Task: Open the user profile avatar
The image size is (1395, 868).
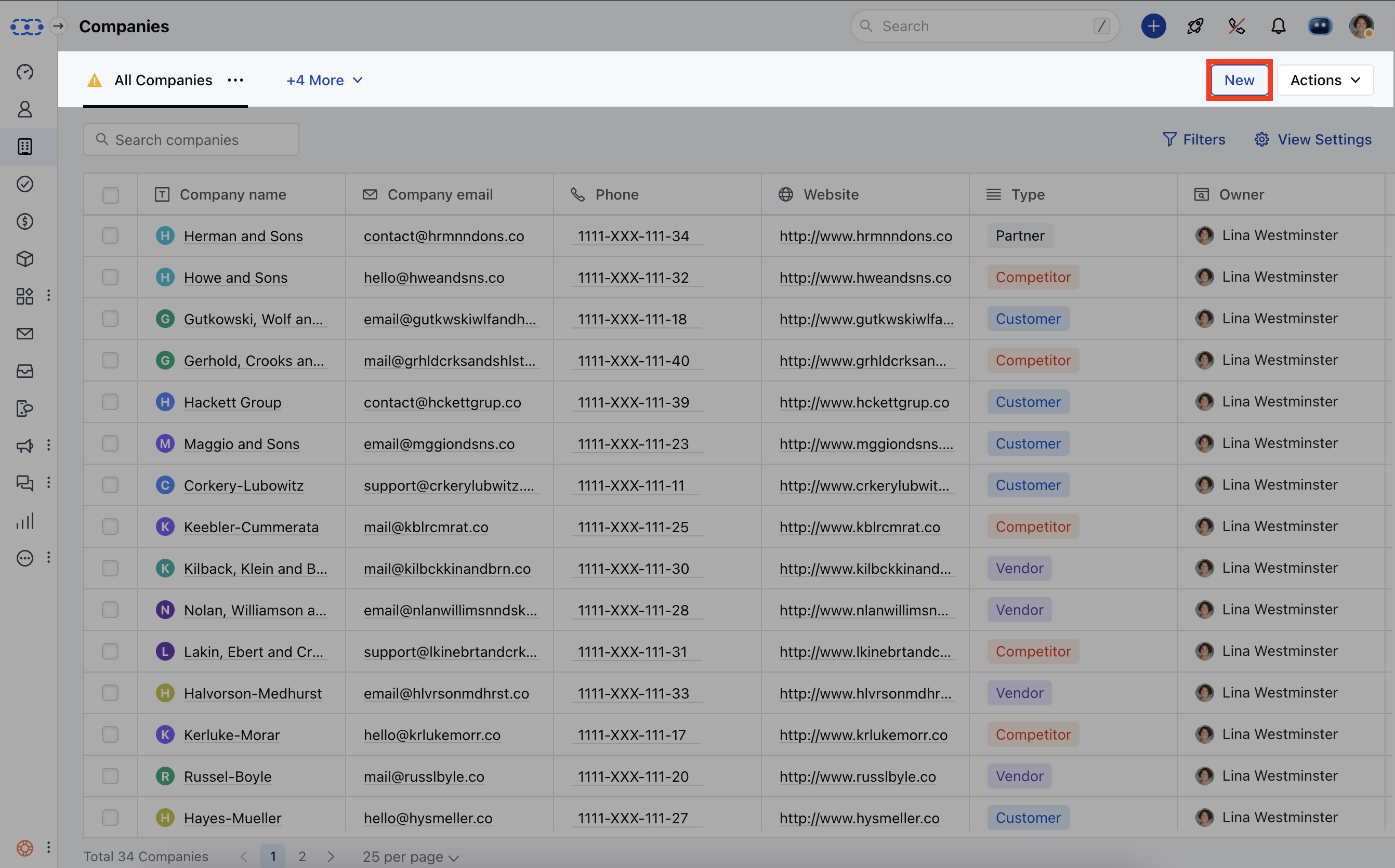Action: 1361,26
